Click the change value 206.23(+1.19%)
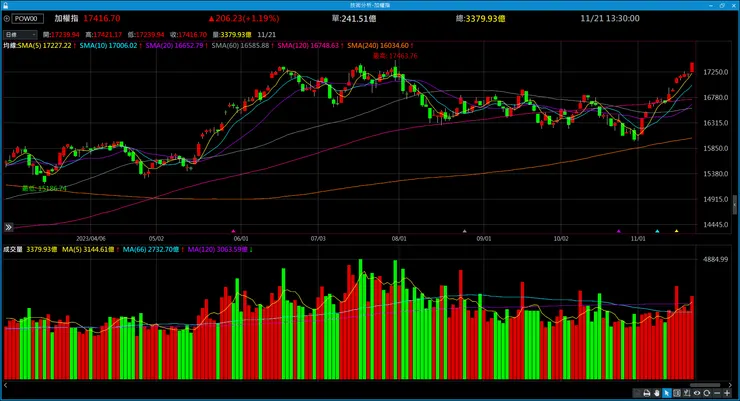Image resolution: width=740 pixels, height=401 pixels. pyautogui.click(x=244, y=19)
